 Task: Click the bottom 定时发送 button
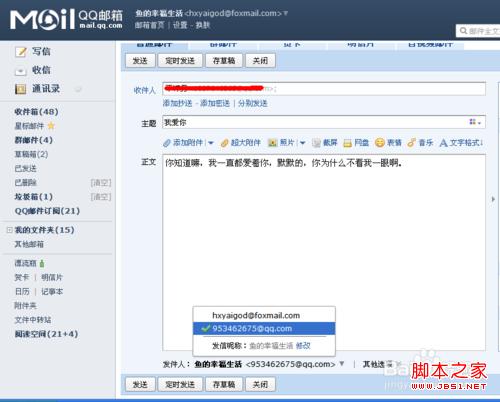(x=180, y=384)
